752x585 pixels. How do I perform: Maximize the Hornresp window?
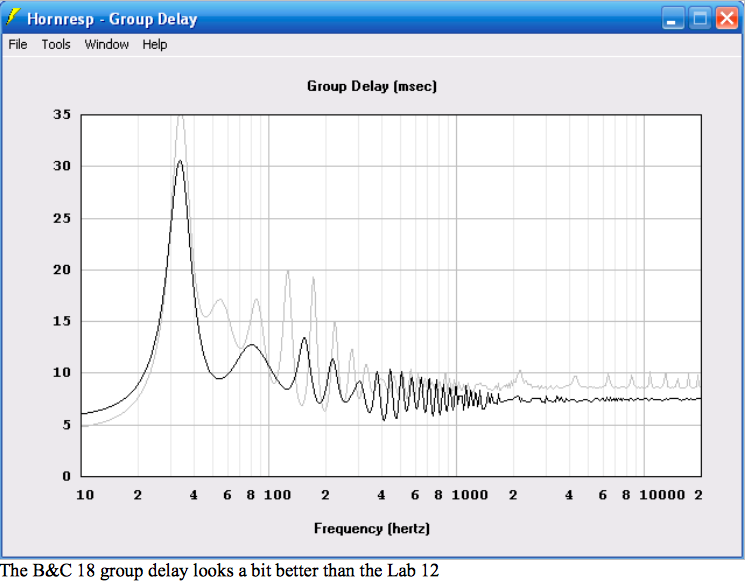pyautogui.click(x=700, y=19)
